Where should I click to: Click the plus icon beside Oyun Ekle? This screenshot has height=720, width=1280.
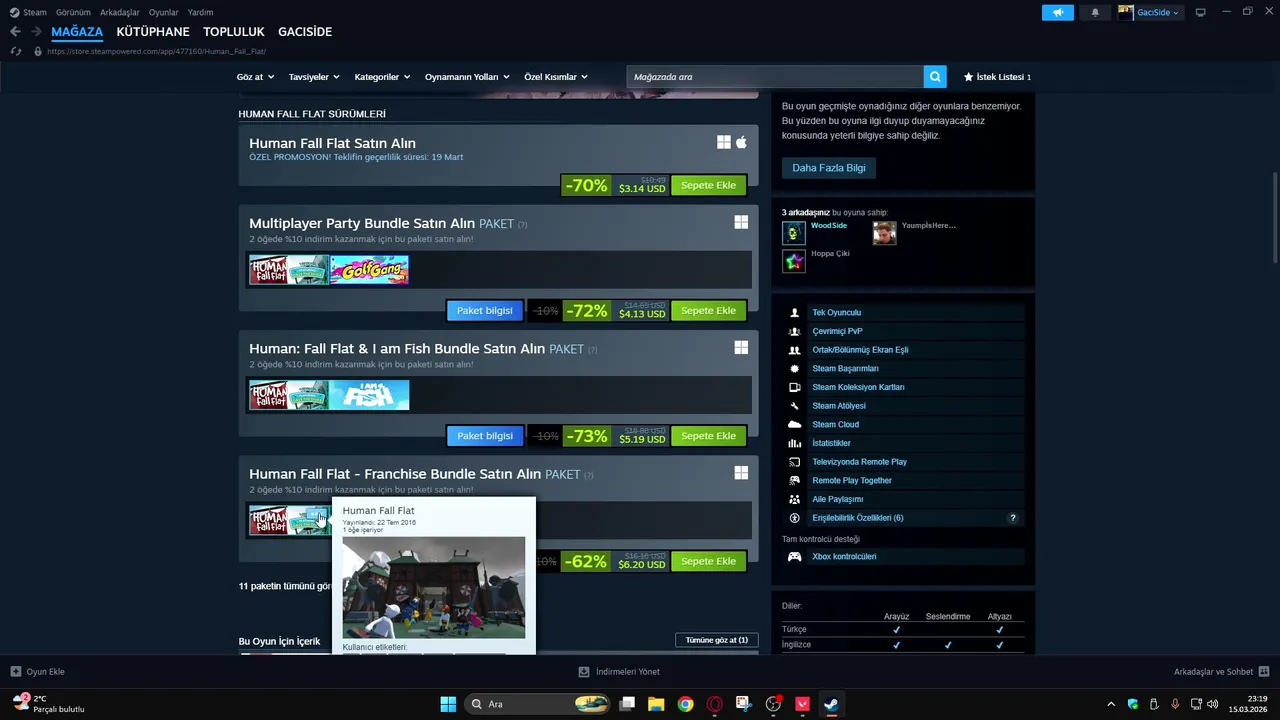15,672
